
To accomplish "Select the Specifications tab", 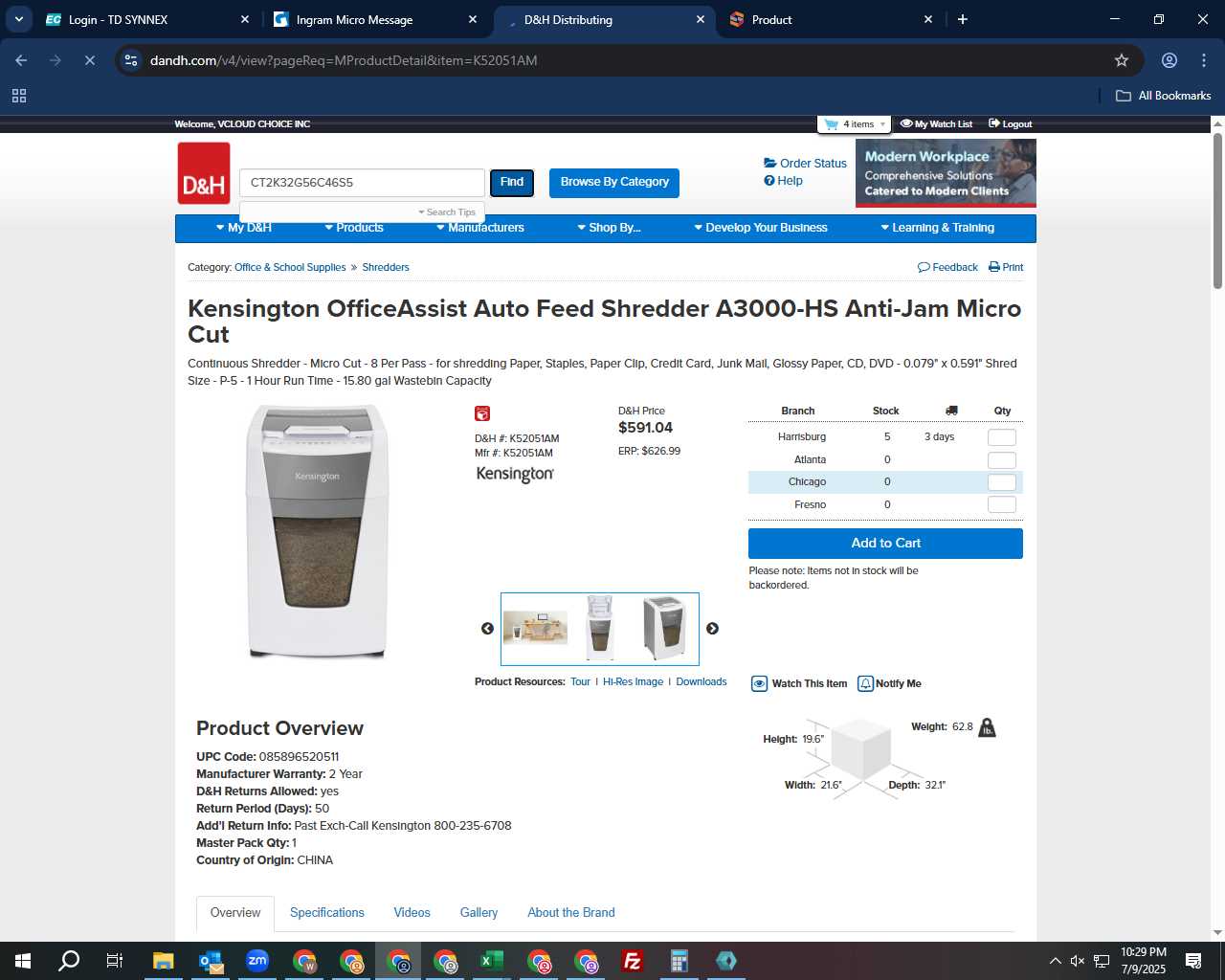I will pyautogui.click(x=327, y=913).
